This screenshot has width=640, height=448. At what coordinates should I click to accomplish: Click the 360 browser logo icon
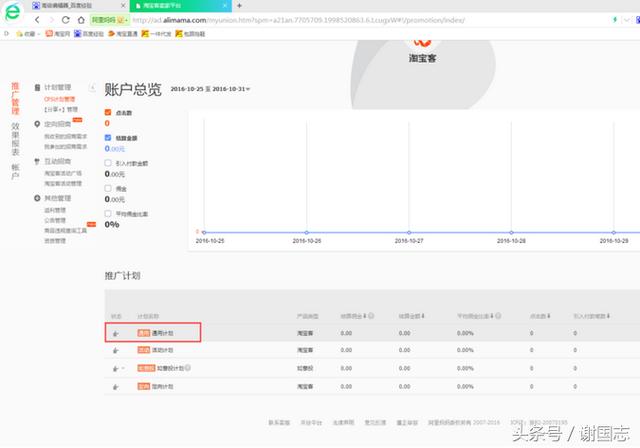point(13,12)
